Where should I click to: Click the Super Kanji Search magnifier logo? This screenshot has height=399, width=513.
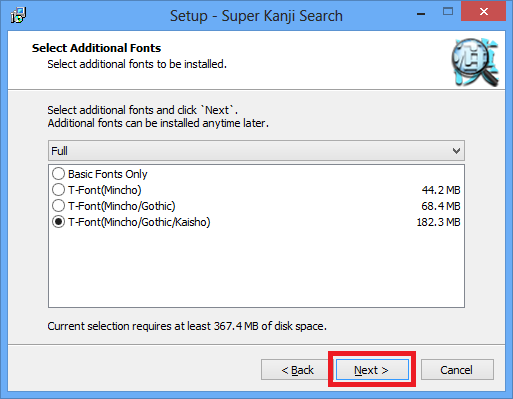pos(475,62)
